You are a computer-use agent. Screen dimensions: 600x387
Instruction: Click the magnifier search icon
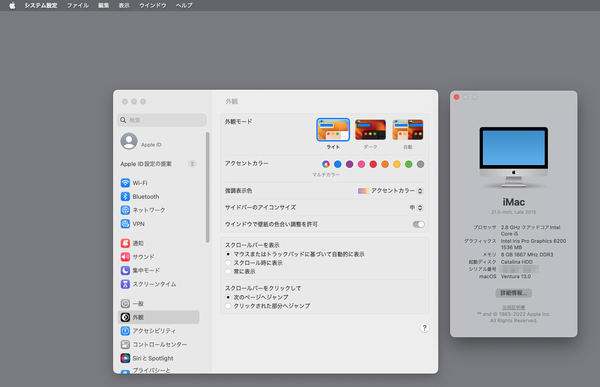pos(123,120)
